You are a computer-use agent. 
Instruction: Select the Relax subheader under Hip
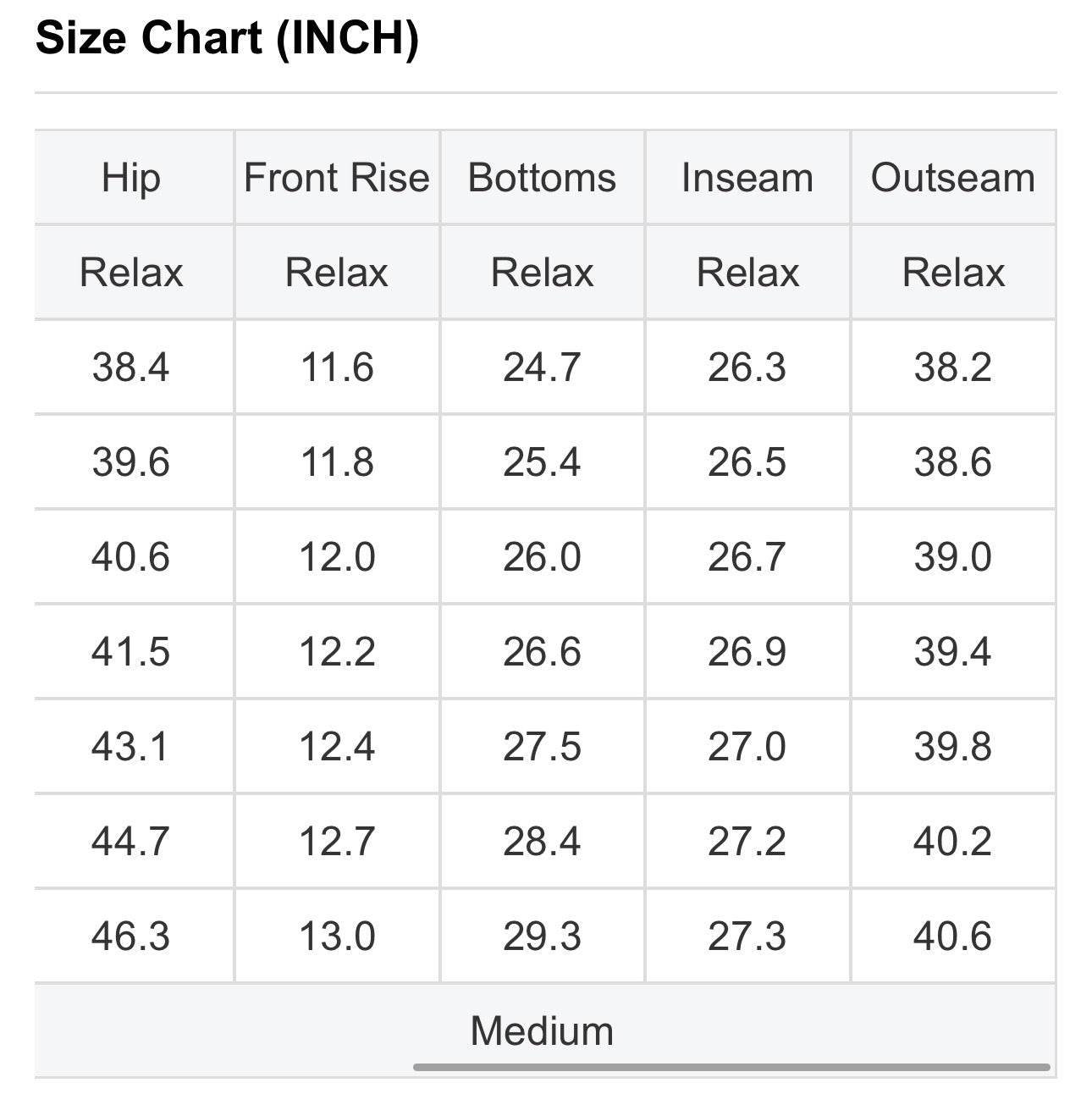click(133, 273)
